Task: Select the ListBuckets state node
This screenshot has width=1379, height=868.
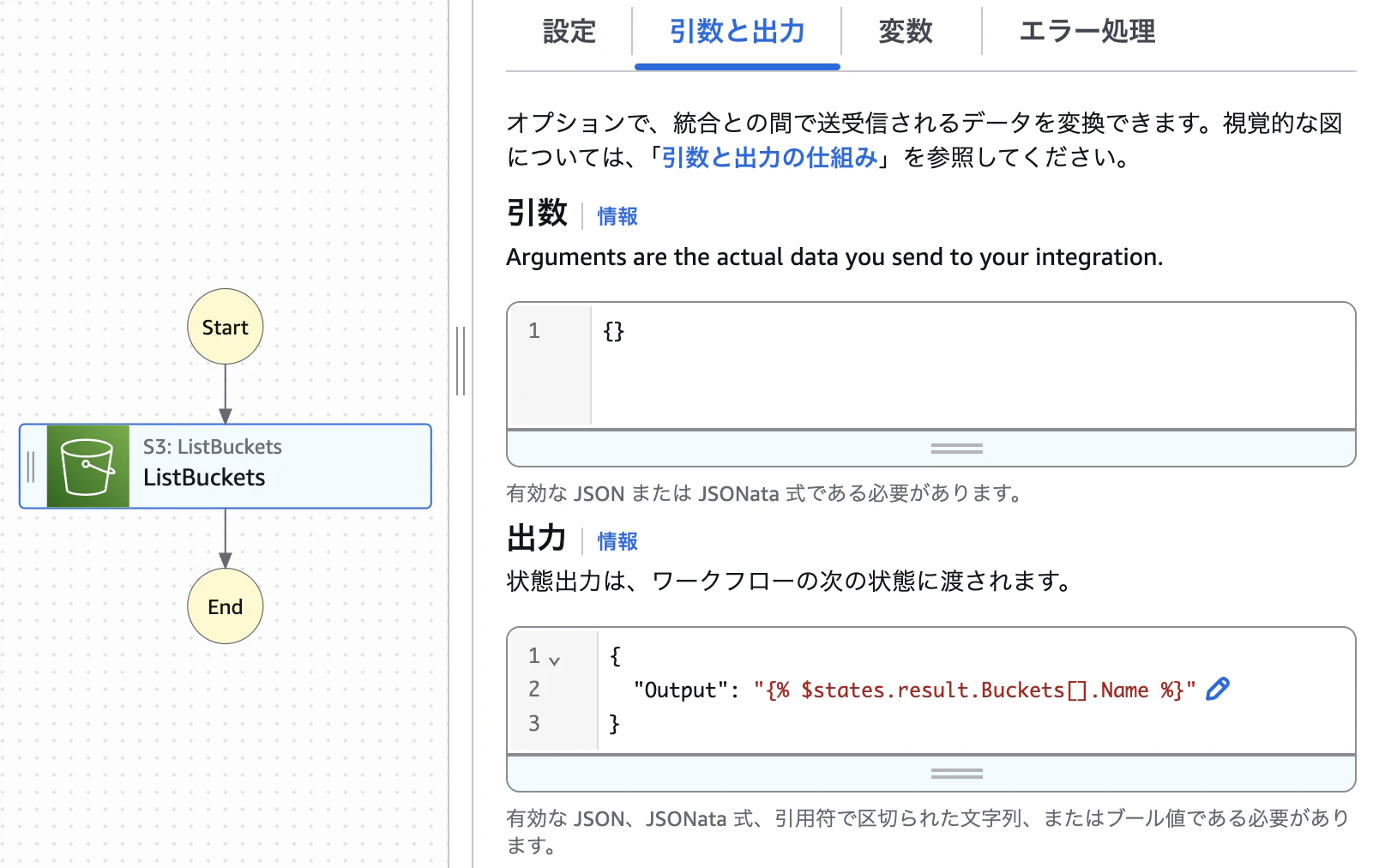Action: (x=226, y=467)
